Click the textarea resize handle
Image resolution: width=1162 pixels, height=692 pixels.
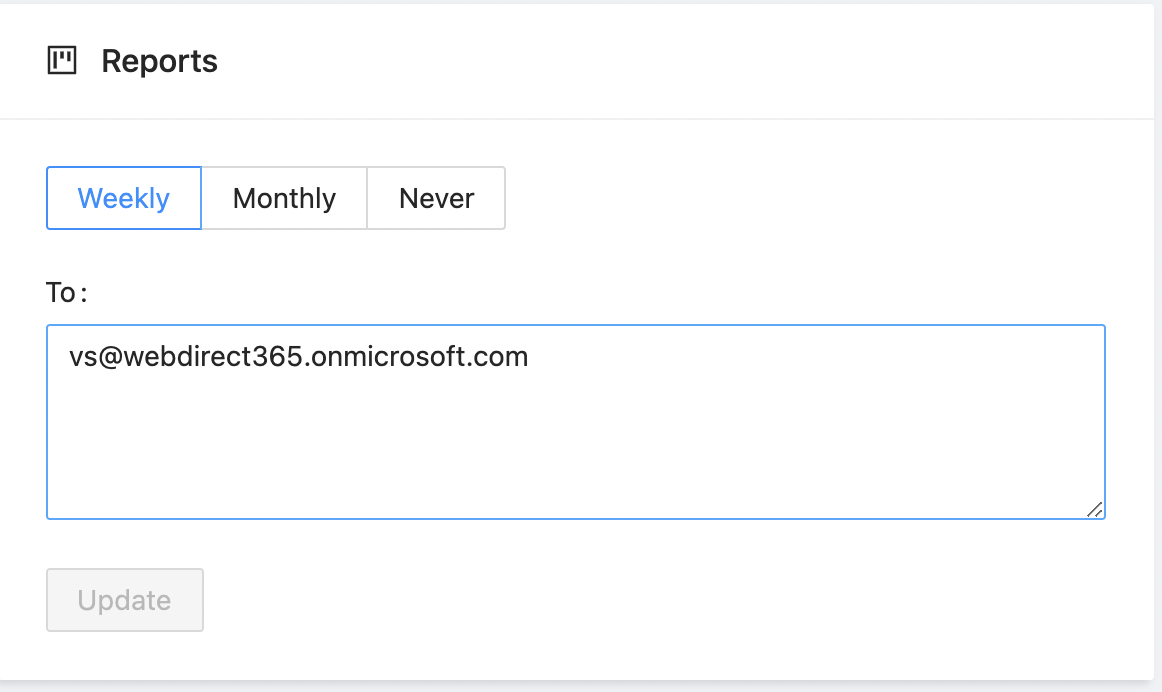pyautogui.click(x=1094, y=509)
